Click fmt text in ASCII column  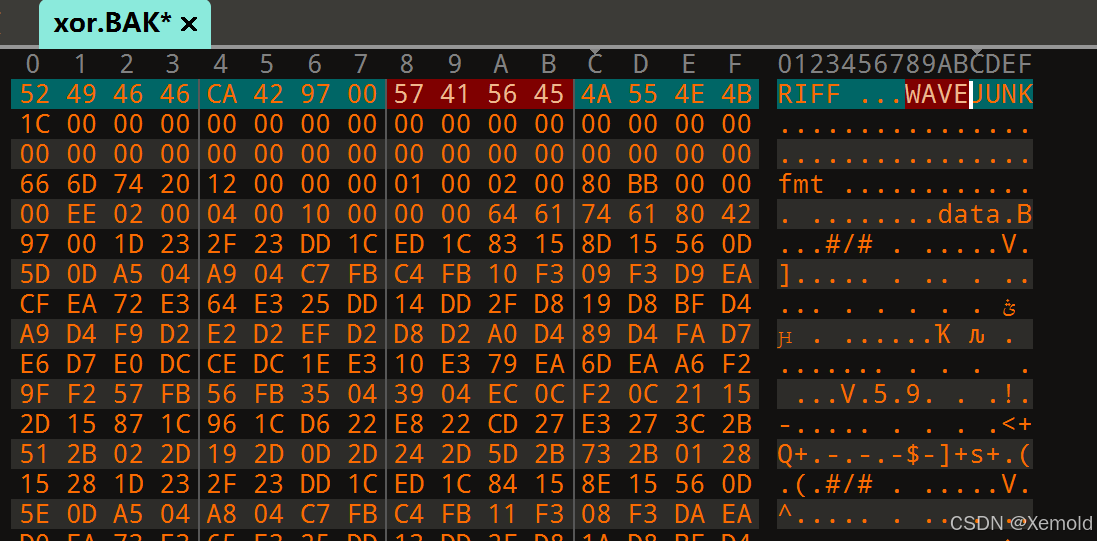coord(801,184)
